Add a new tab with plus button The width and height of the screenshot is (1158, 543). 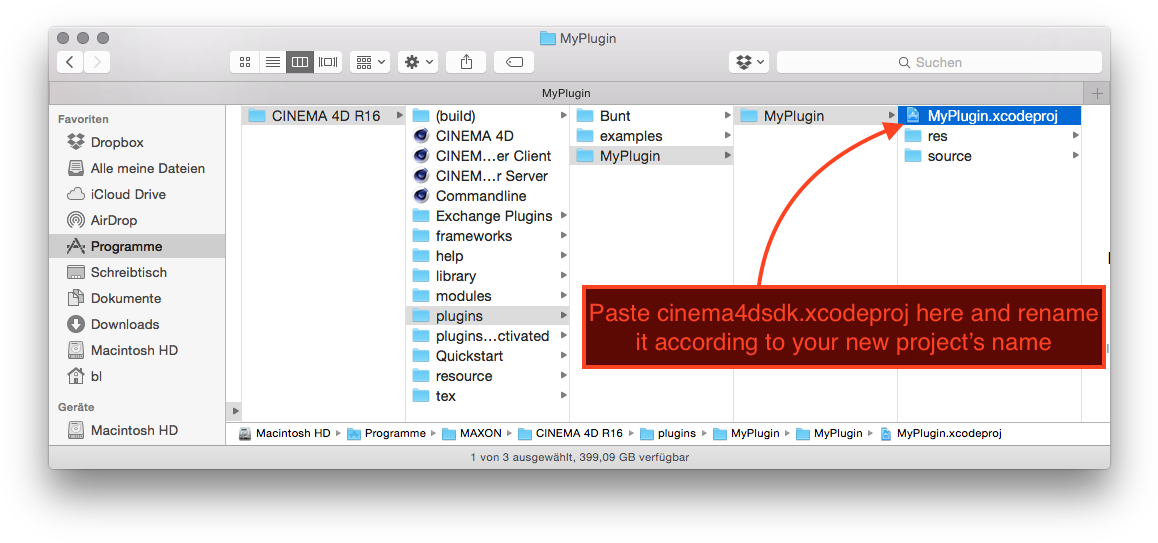[x=1098, y=93]
